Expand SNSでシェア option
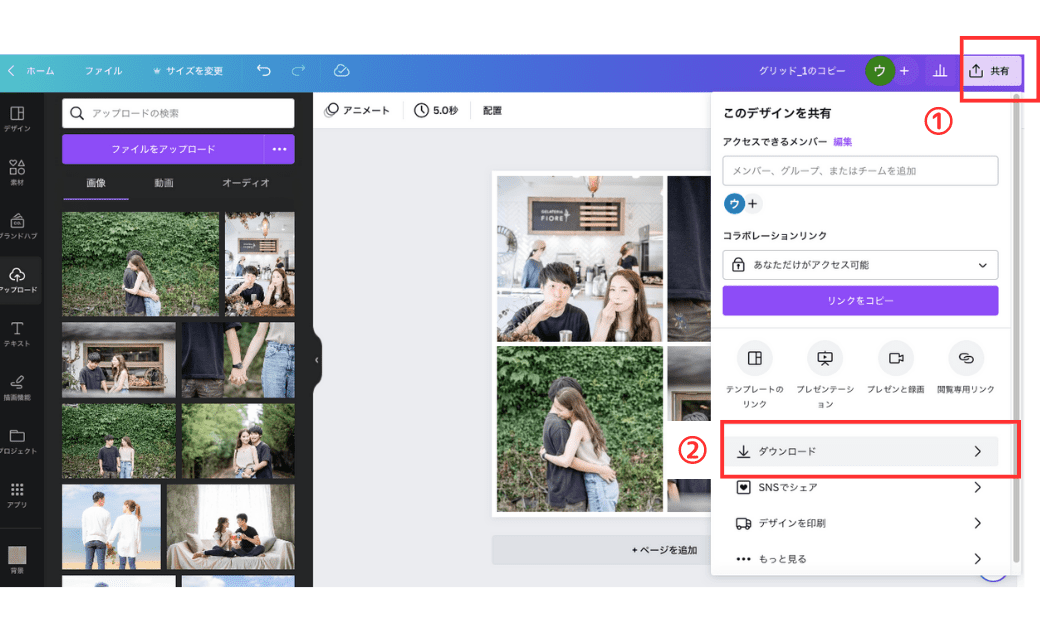The height and width of the screenshot is (642, 1040). (860, 488)
